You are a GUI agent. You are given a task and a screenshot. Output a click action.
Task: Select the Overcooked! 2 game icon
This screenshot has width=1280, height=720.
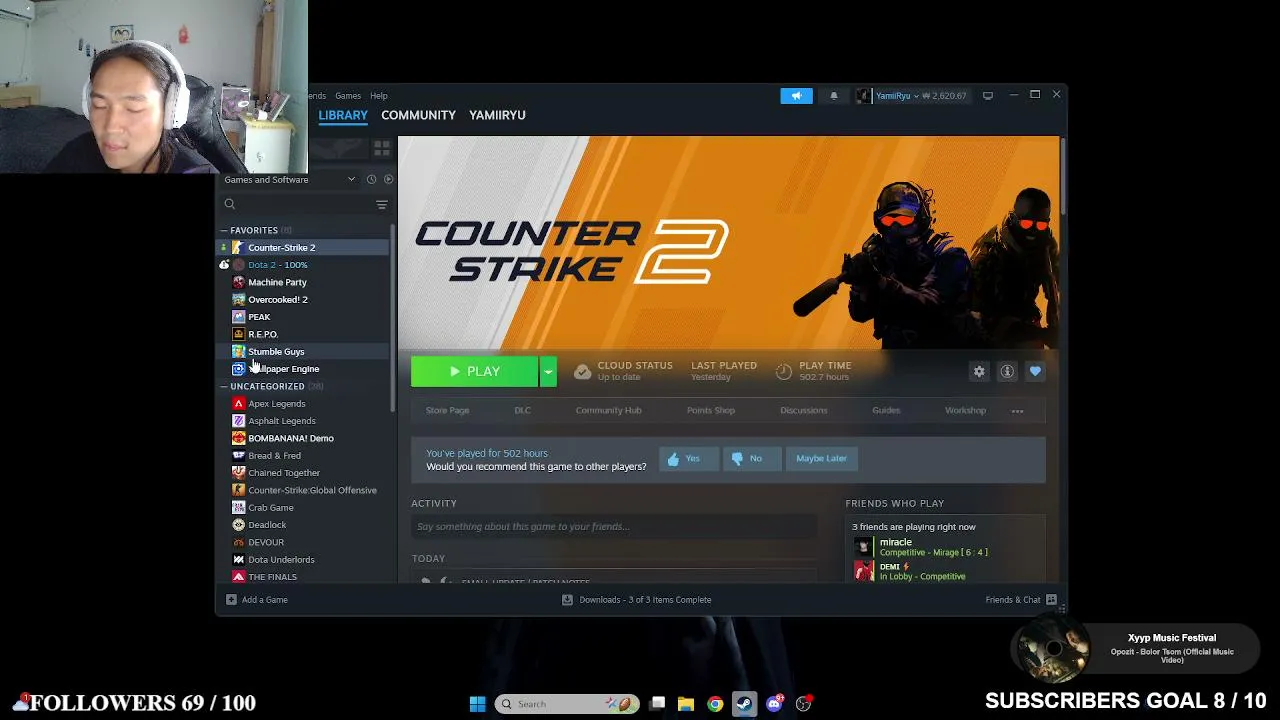coord(238,299)
